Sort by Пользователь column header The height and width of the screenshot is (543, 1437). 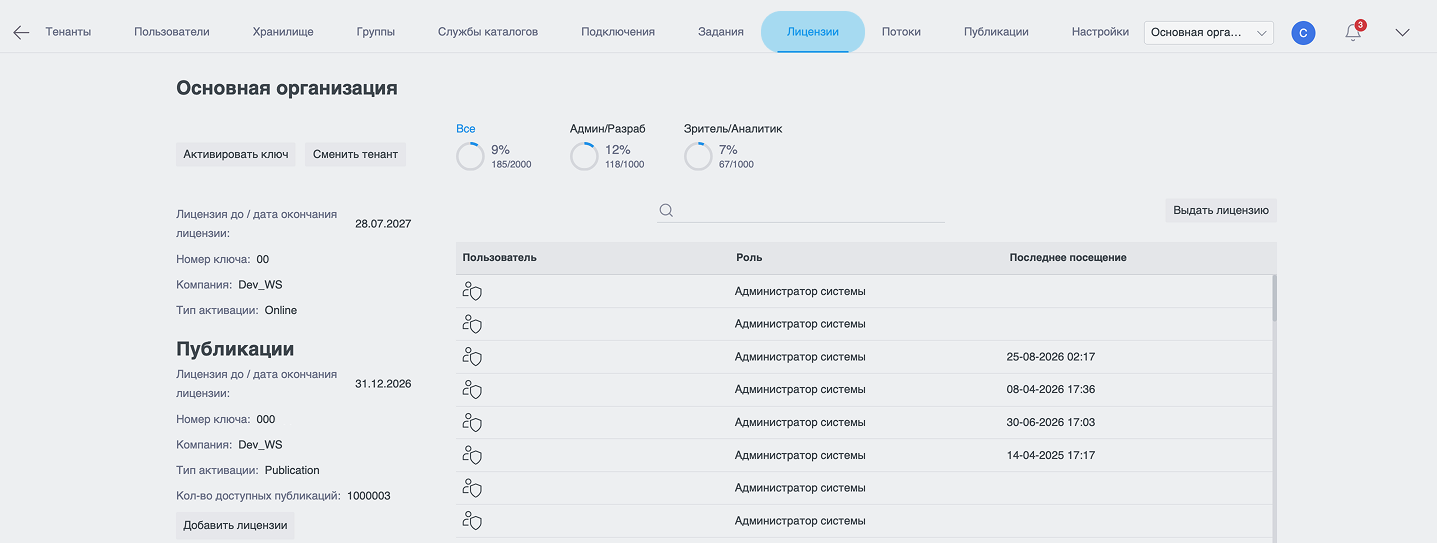[500, 257]
